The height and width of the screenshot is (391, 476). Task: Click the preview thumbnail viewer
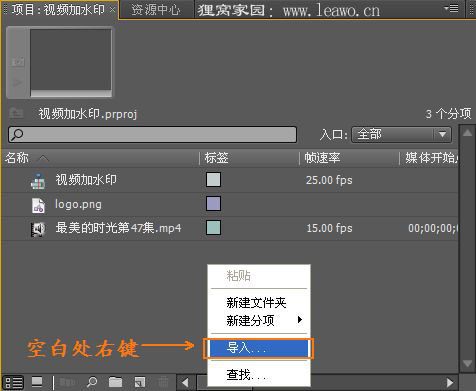[71, 62]
